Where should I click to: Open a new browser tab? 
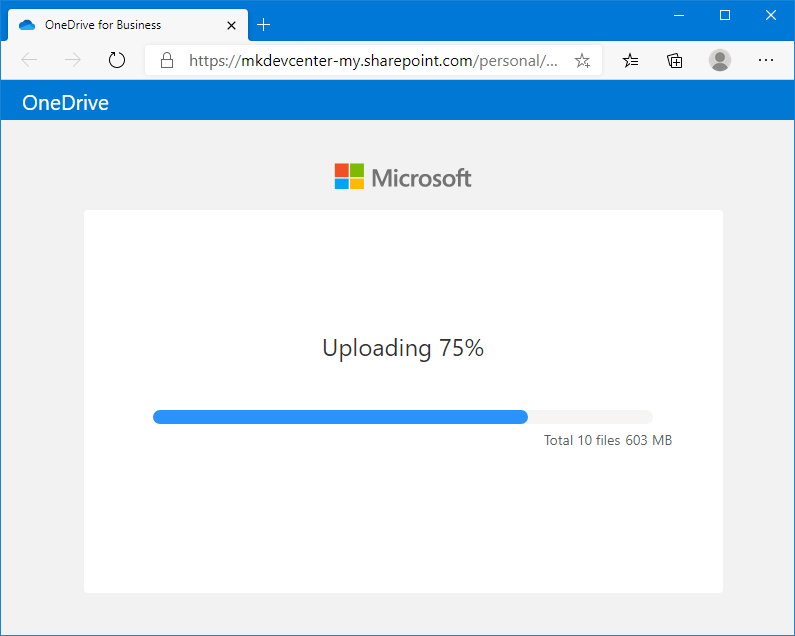[263, 25]
